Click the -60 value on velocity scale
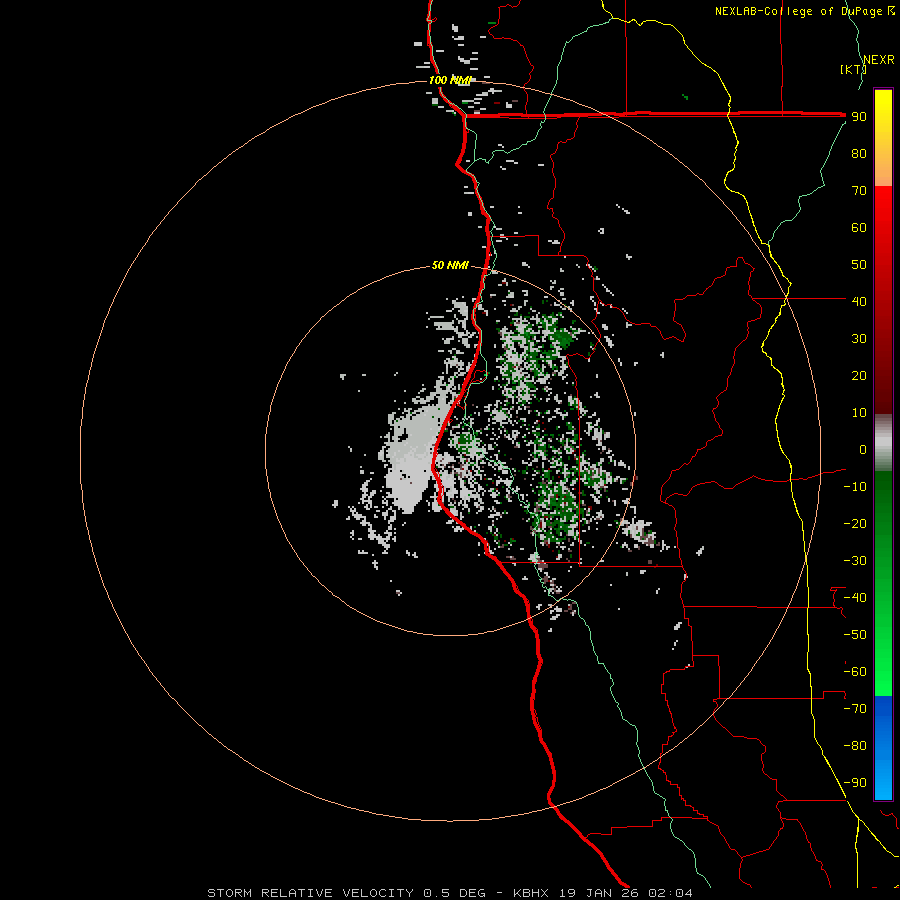900x900 pixels. pos(855,672)
